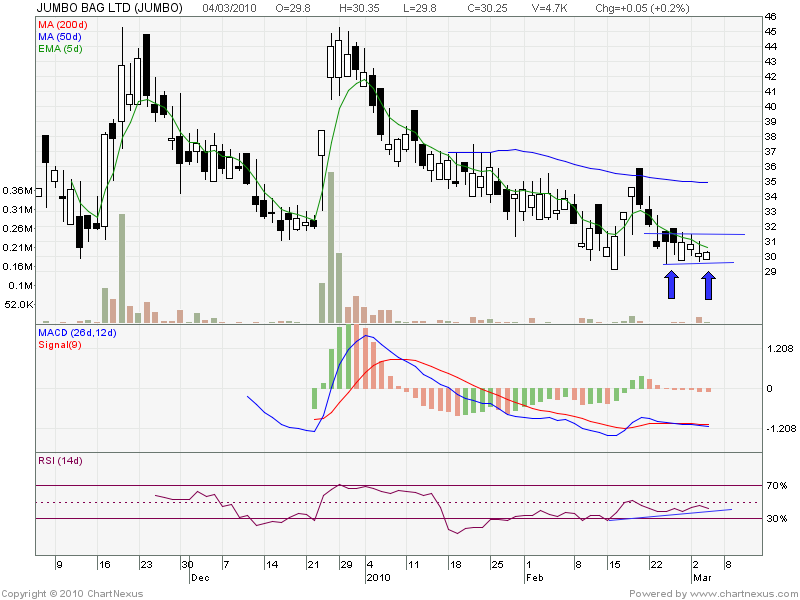Screen dimensions: 800x600
Task: Click the 52.0K volume axis label
Action: 18,305
